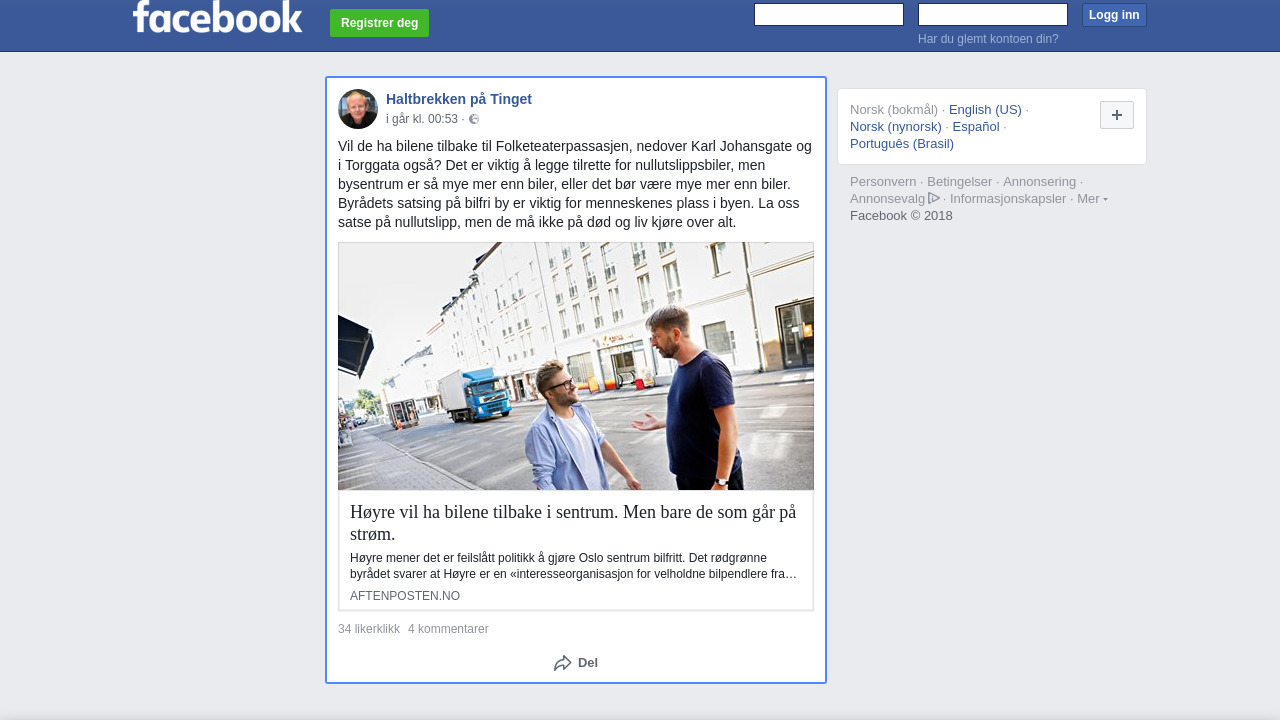Open the Personvern footer link
Screen dimensions: 1280x720
pos(883,182)
